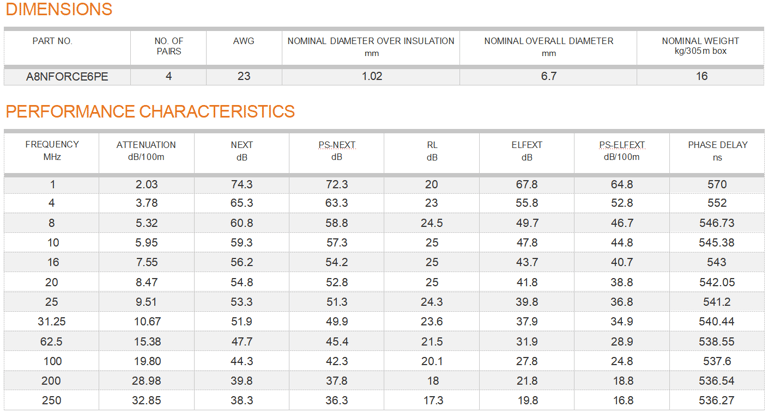
Task: Click the 31.25 frequency row cell
Action: [x=52, y=321]
